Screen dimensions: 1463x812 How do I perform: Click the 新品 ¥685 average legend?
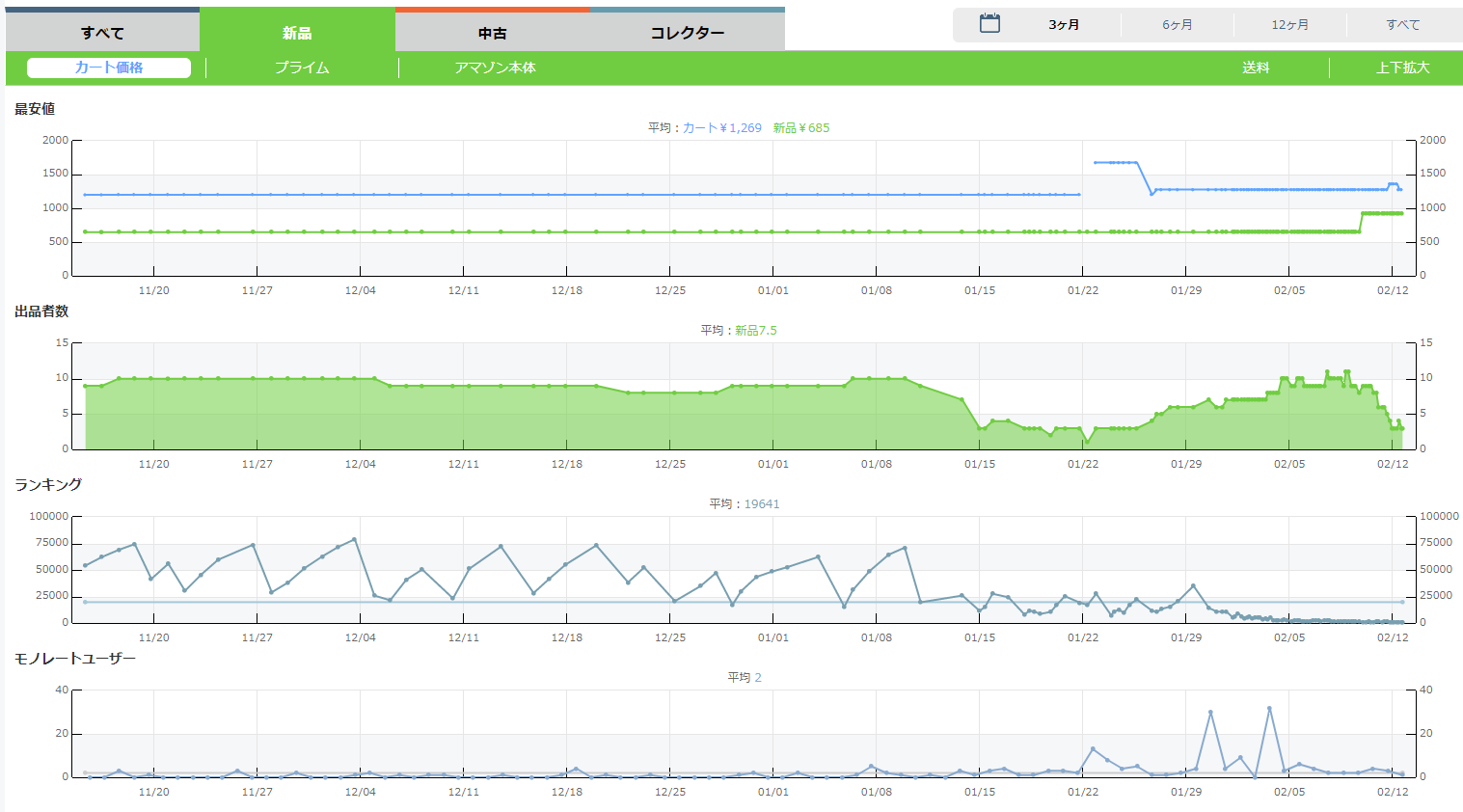(801, 128)
